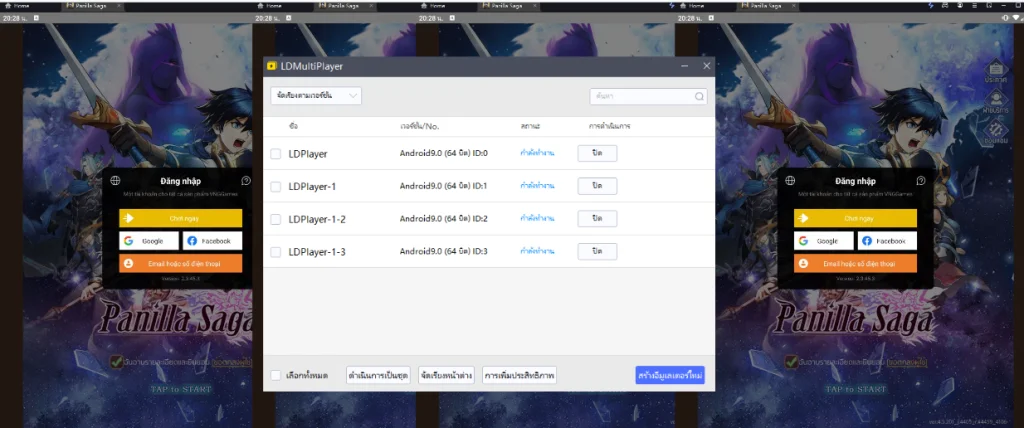Click the เวอร์ชัน/No. column header
The image size is (1024, 428).
(420, 125)
